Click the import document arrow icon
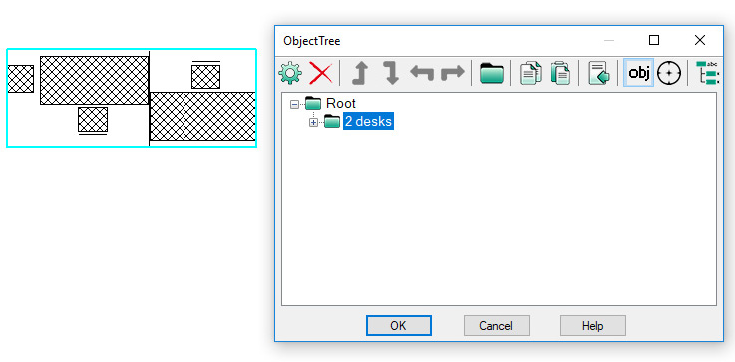Viewport: 735px width, 362px height. 599,73
